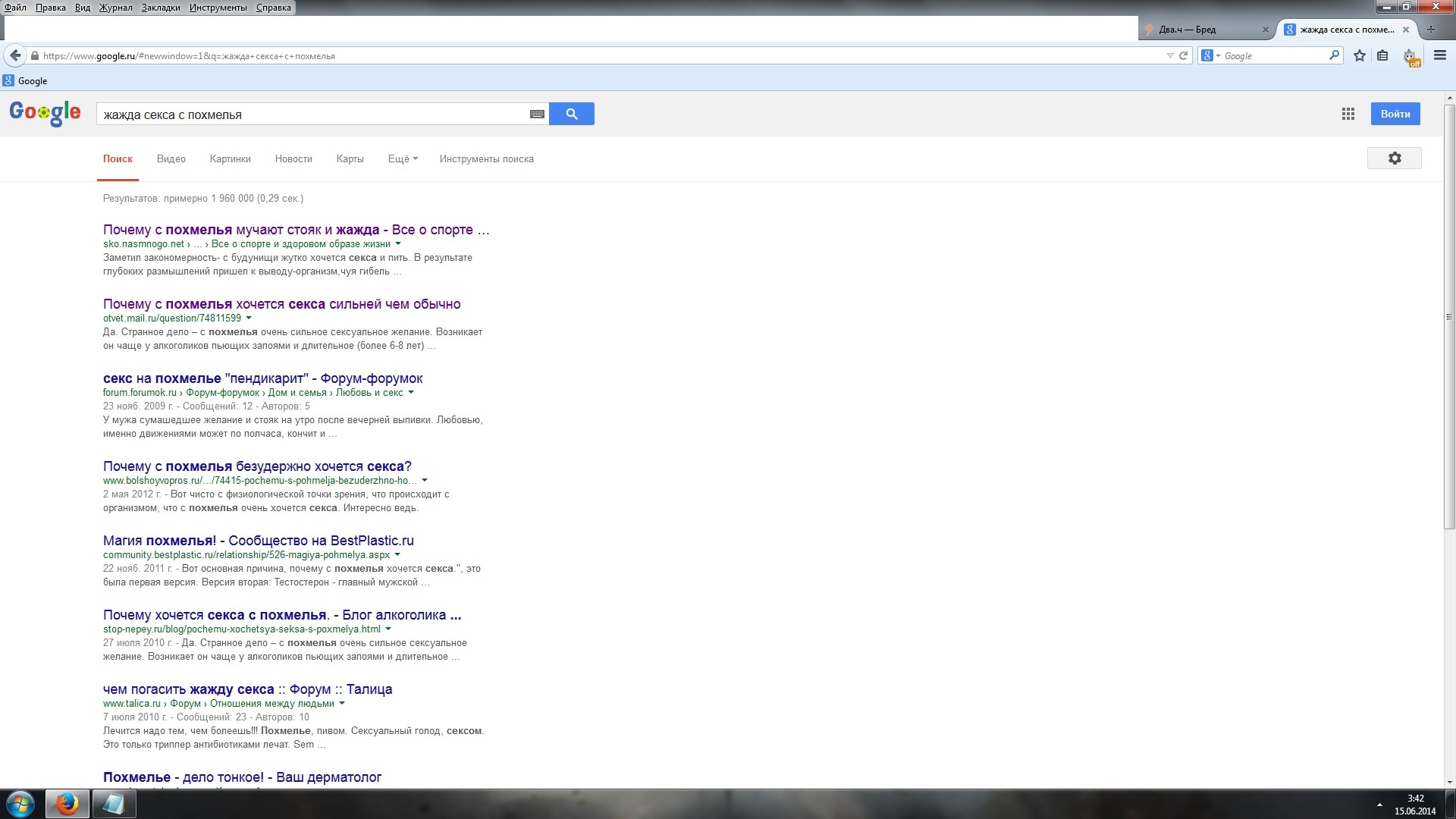1456x819 pixels.
Task: Show bookmarks list icon in toolbar
Action: coord(1382,55)
